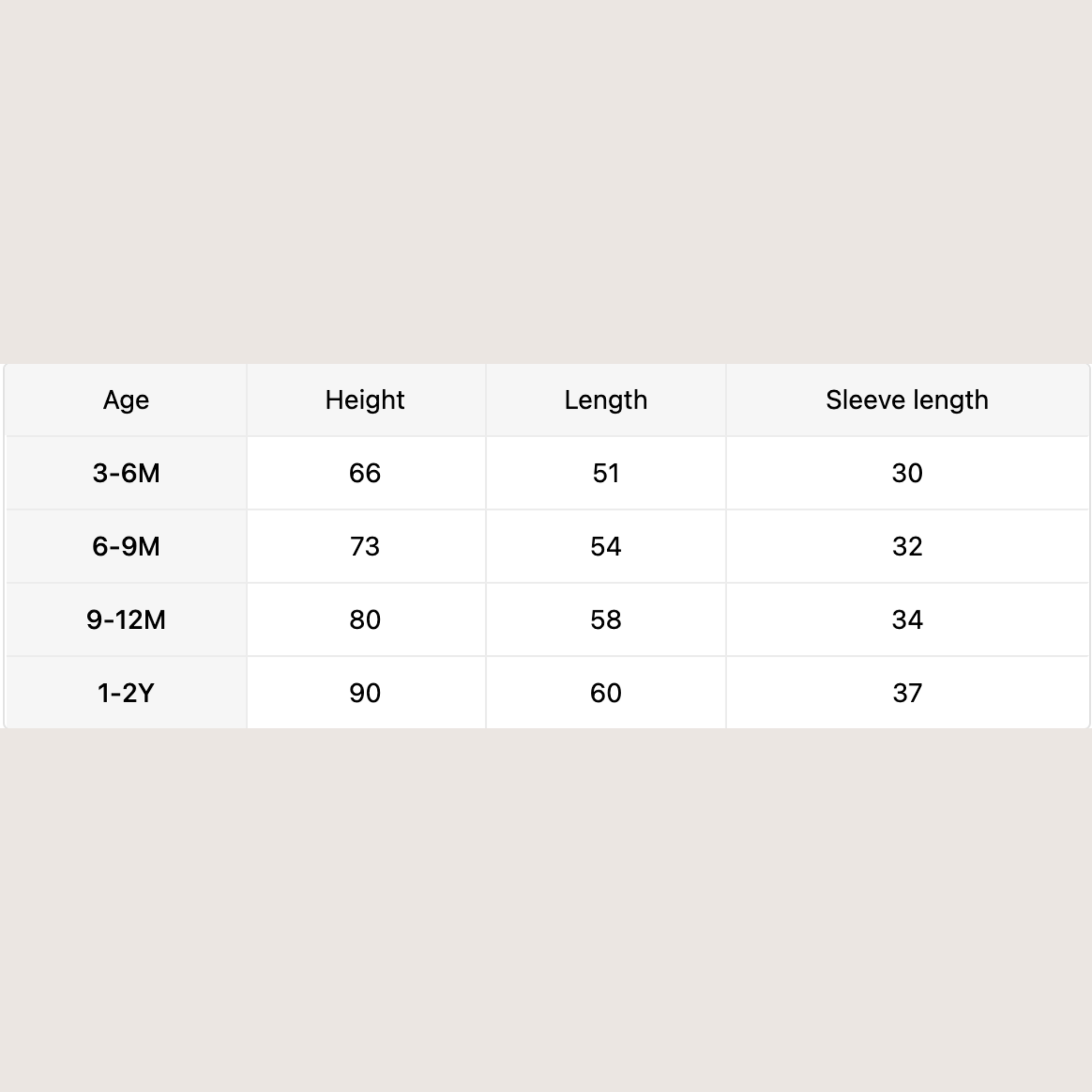The width and height of the screenshot is (1092, 1092).
Task: Click height value 80 for 9-12M
Action: [365, 620]
